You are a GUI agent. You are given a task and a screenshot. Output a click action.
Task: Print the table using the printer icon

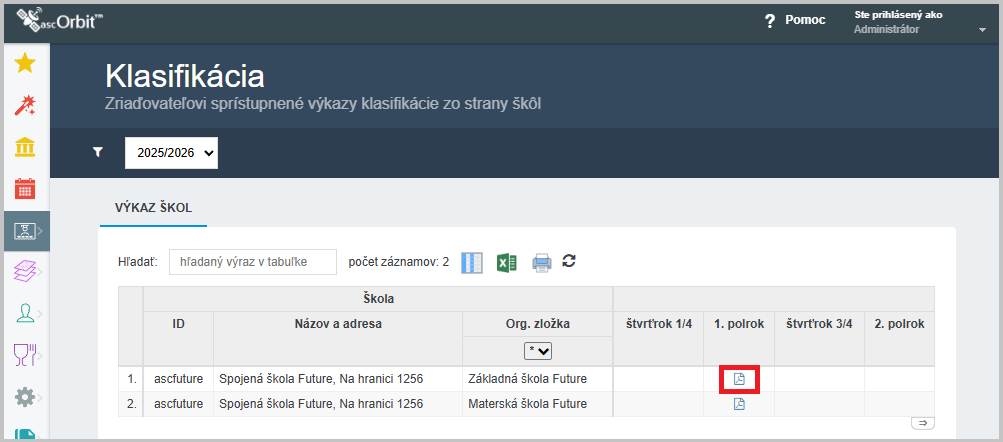click(541, 262)
